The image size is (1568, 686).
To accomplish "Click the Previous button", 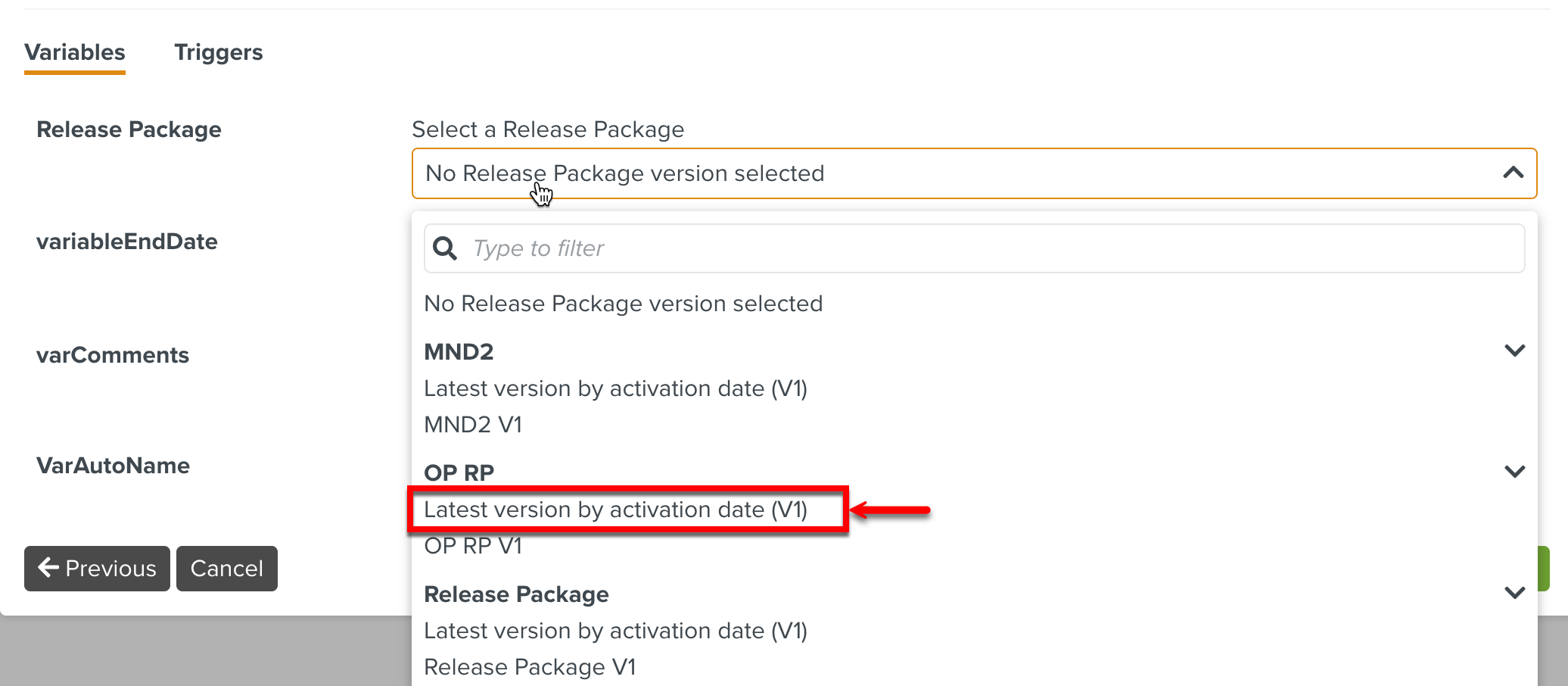I will (x=97, y=569).
